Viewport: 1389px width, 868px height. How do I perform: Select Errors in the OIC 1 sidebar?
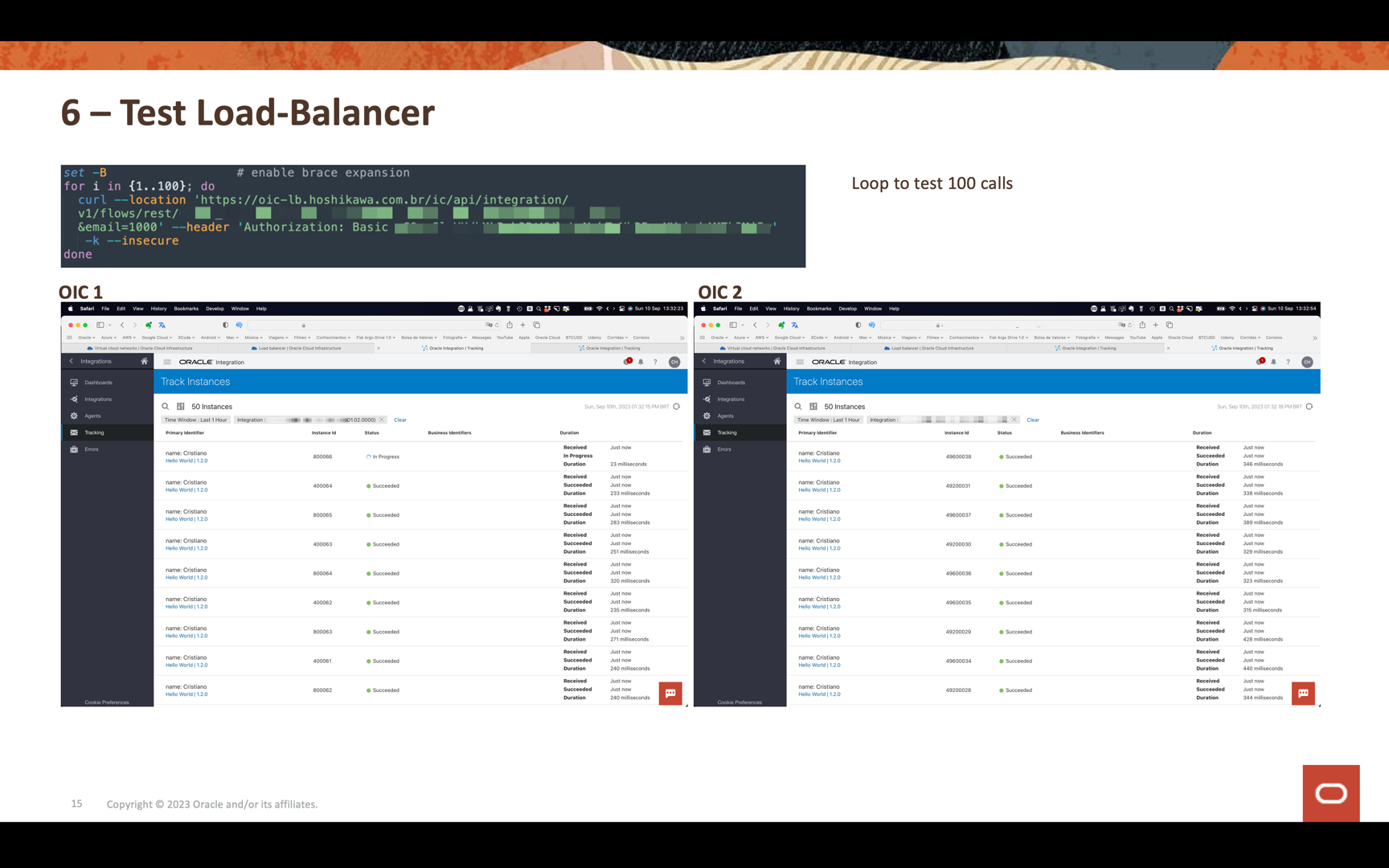pyautogui.click(x=92, y=449)
